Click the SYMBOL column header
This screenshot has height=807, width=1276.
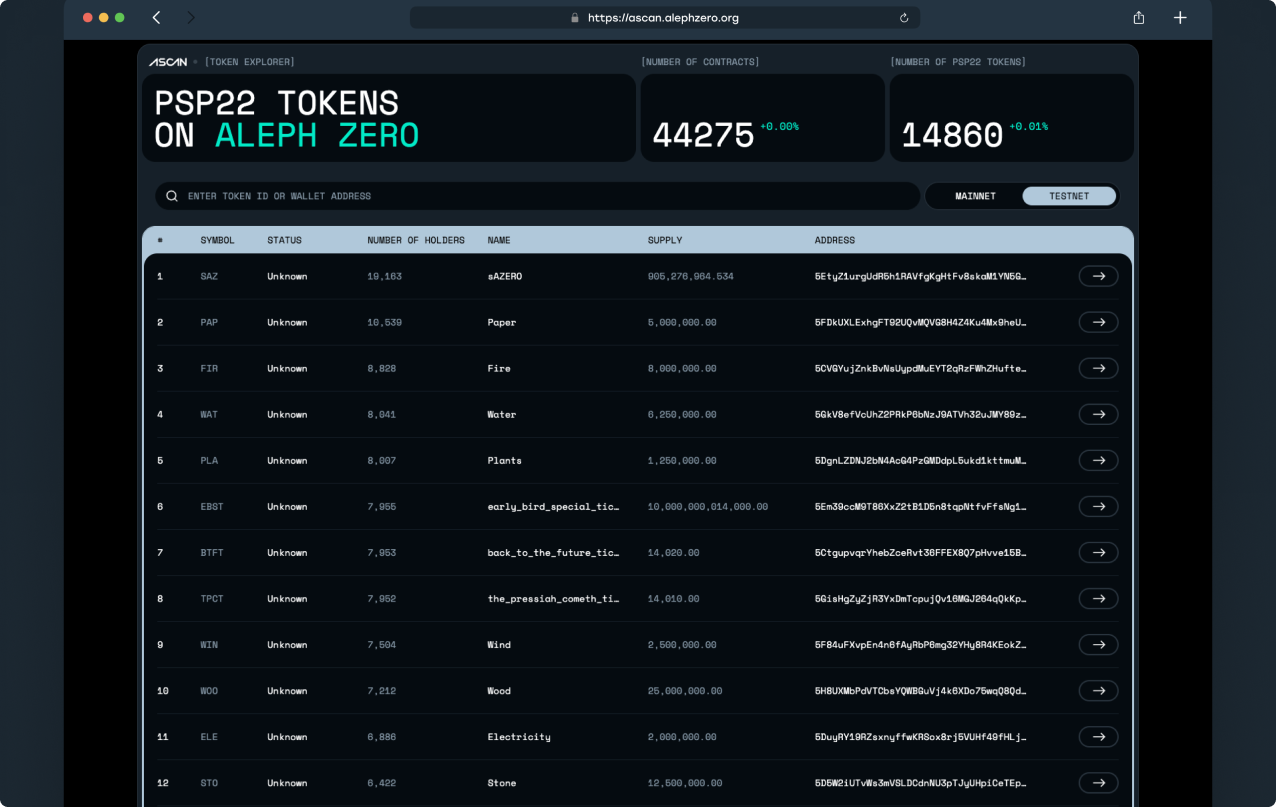click(217, 240)
